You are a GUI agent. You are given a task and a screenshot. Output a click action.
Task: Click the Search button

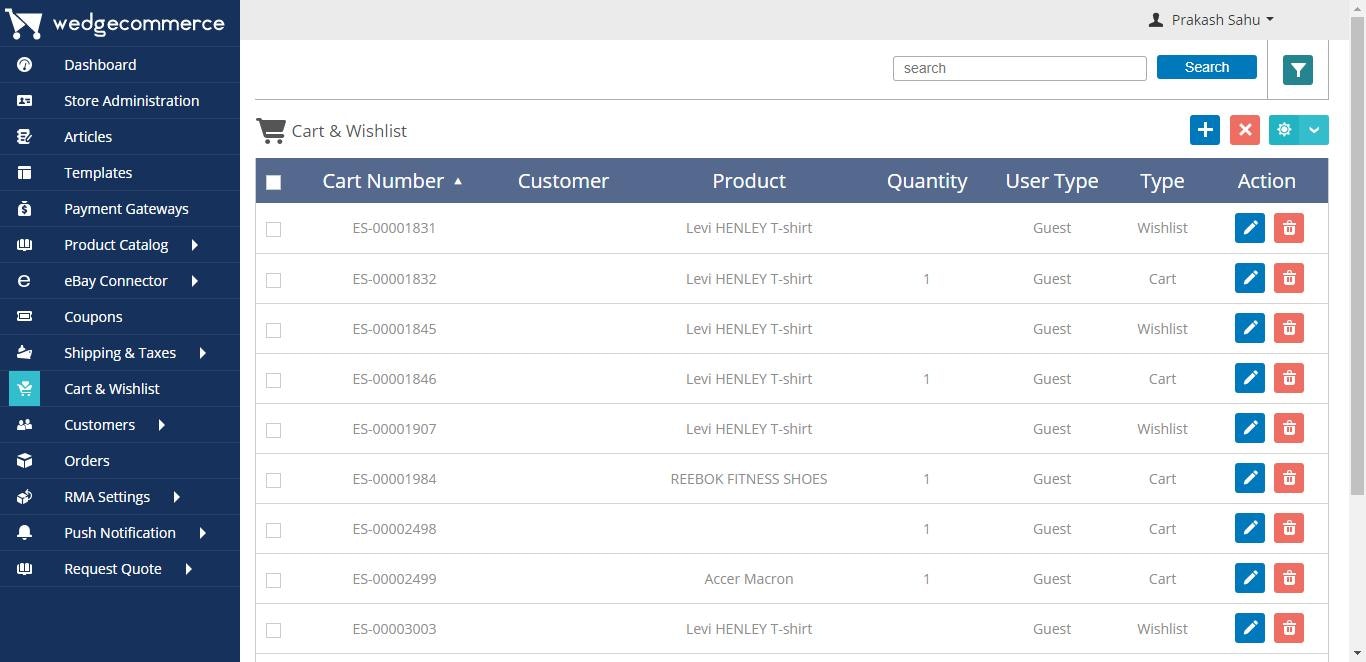(1206, 67)
